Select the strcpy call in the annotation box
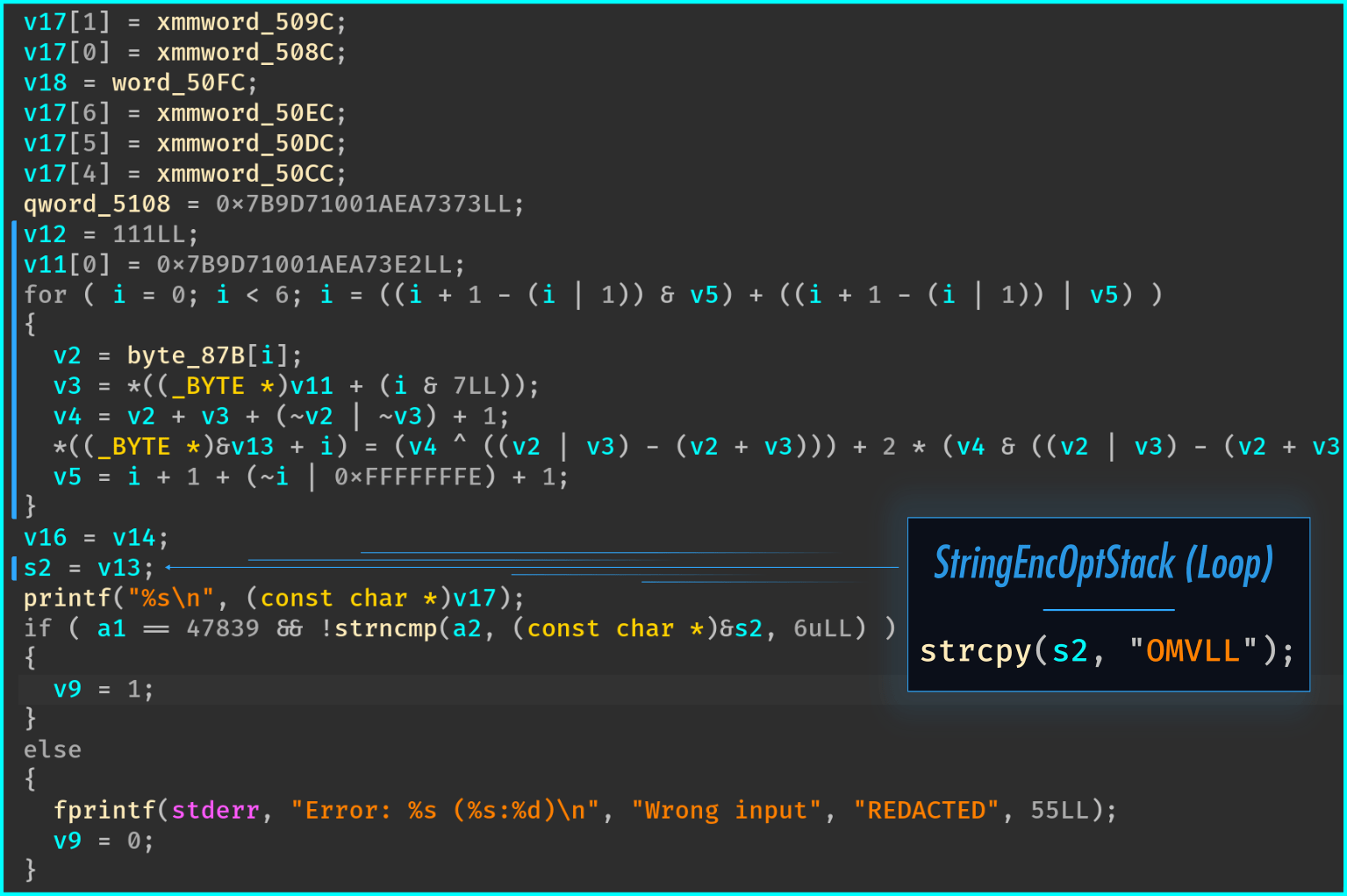 975,650
